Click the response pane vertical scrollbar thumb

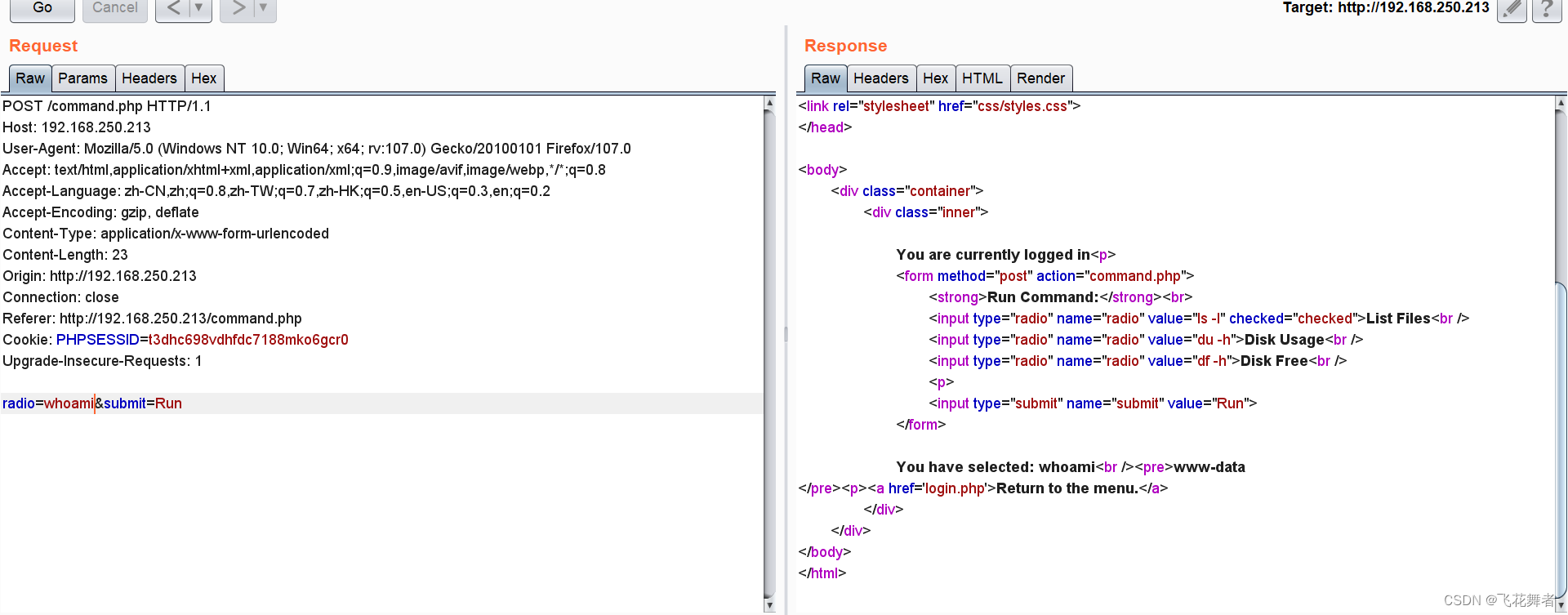pos(1561,441)
